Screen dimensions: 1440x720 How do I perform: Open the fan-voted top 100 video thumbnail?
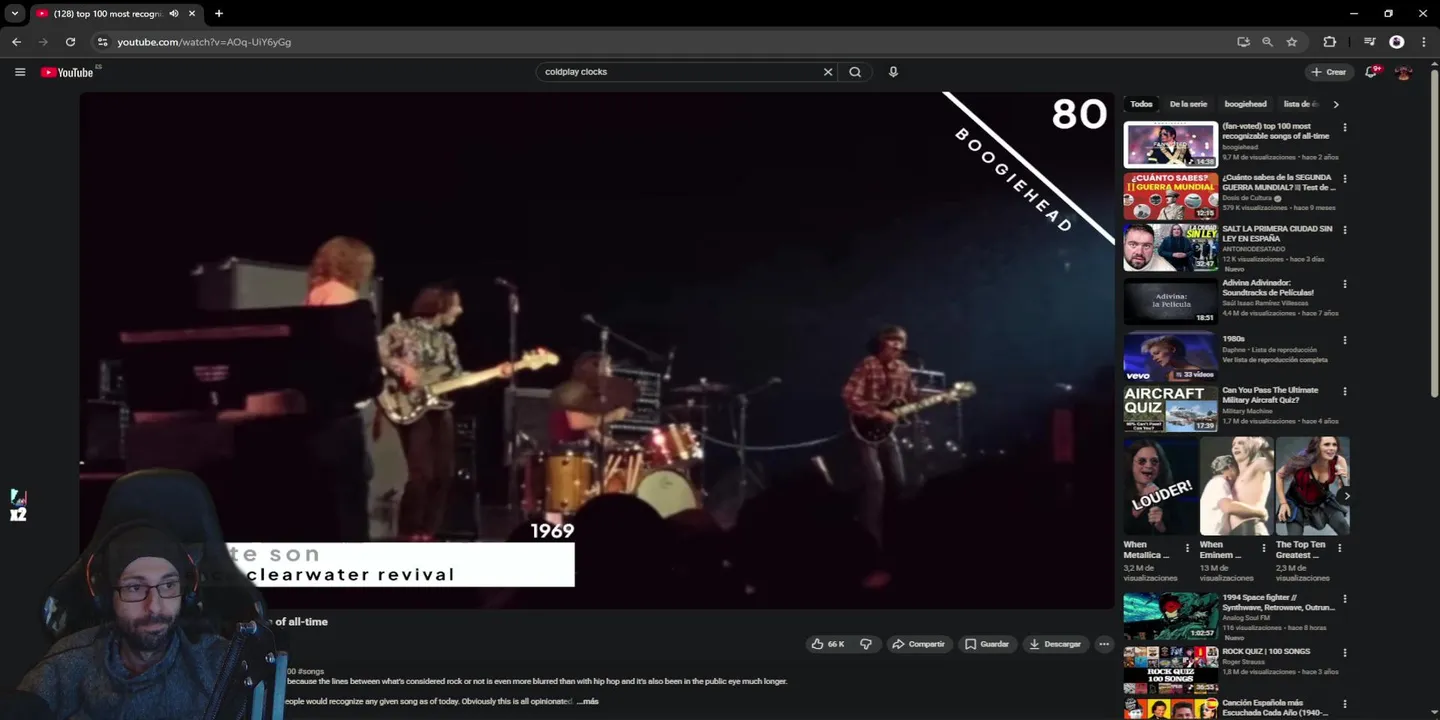[x=1171, y=144]
